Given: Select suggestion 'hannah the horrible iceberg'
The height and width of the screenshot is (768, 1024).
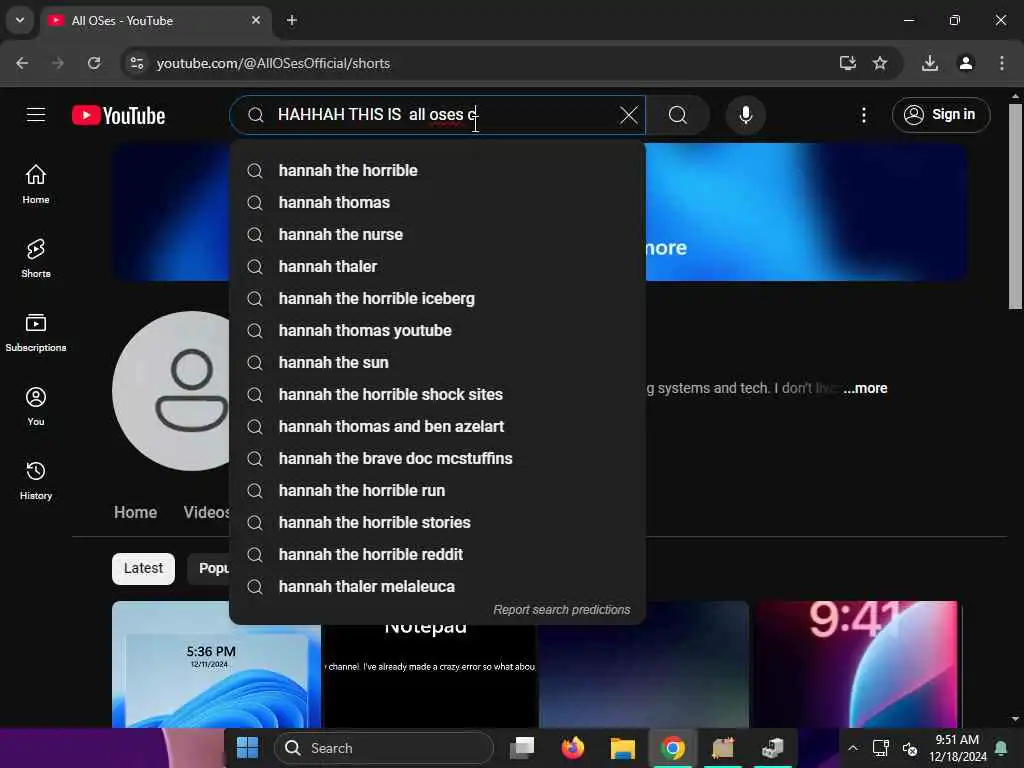Looking at the screenshot, I should click(438, 298).
